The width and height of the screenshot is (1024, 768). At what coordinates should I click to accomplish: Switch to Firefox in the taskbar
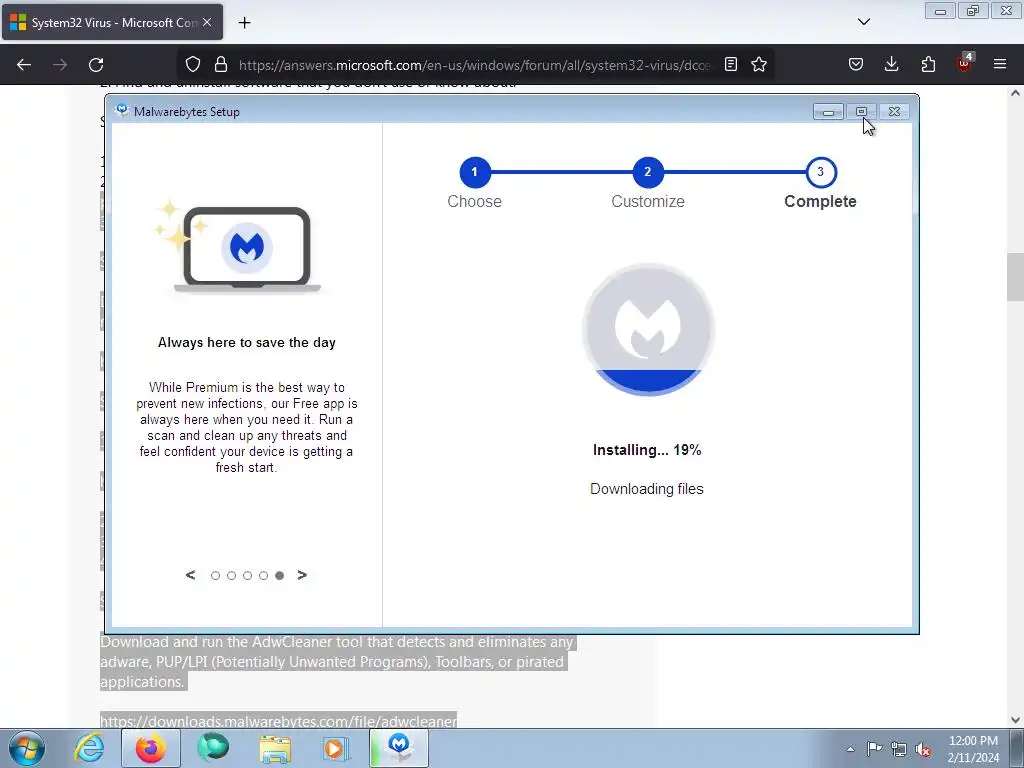pyautogui.click(x=150, y=748)
